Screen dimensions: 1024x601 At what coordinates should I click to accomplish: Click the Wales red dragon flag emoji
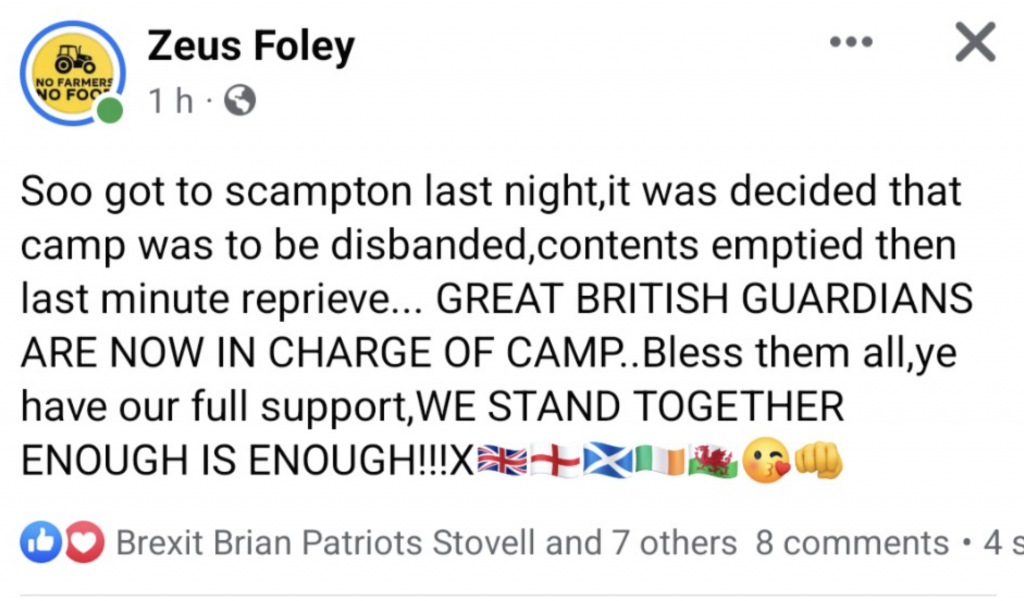tap(712, 459)
